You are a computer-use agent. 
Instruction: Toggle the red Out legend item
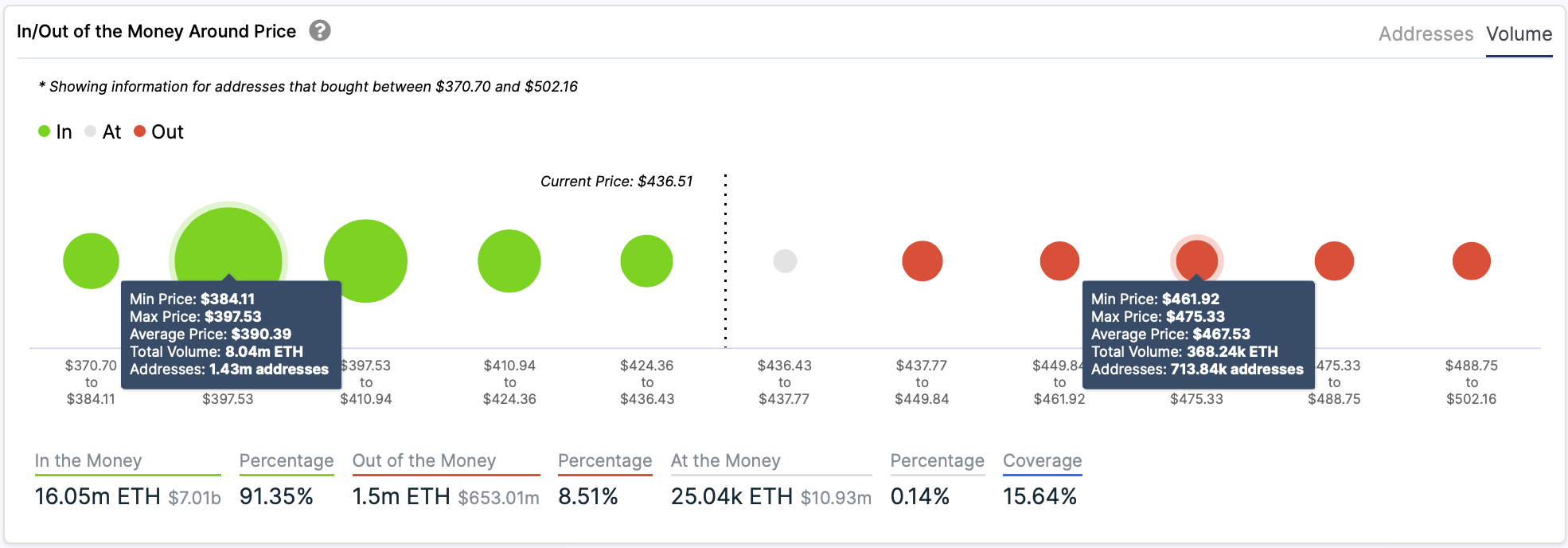(158, 132)
